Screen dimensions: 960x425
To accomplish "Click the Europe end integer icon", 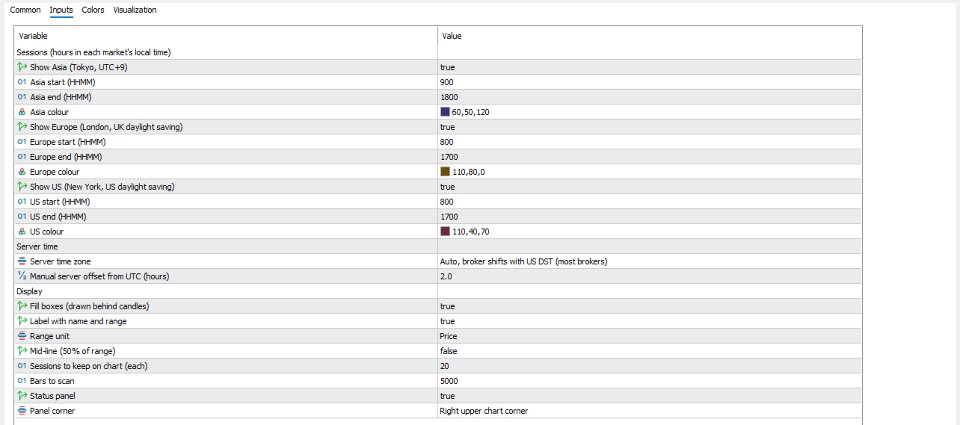I will coord(23,157).
